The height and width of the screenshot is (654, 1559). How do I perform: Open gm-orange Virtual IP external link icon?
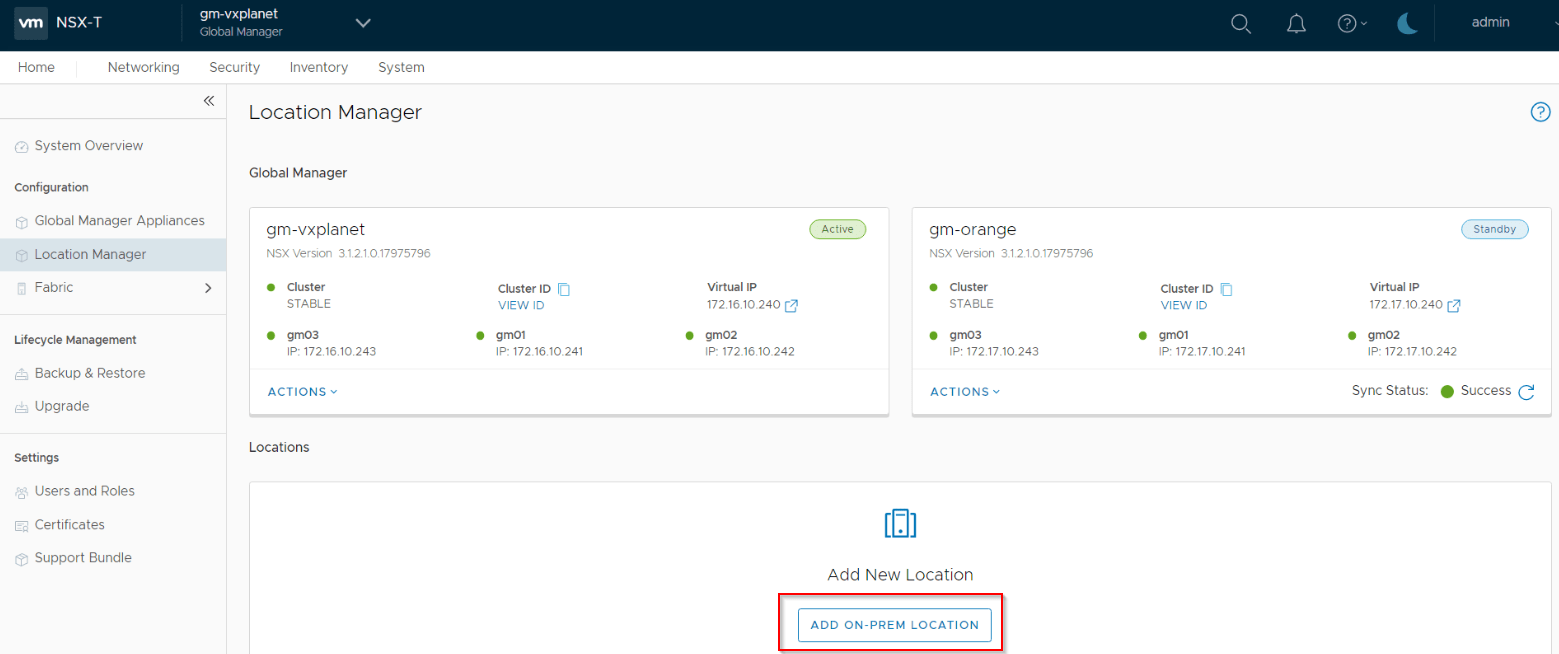pos(1454,305)
